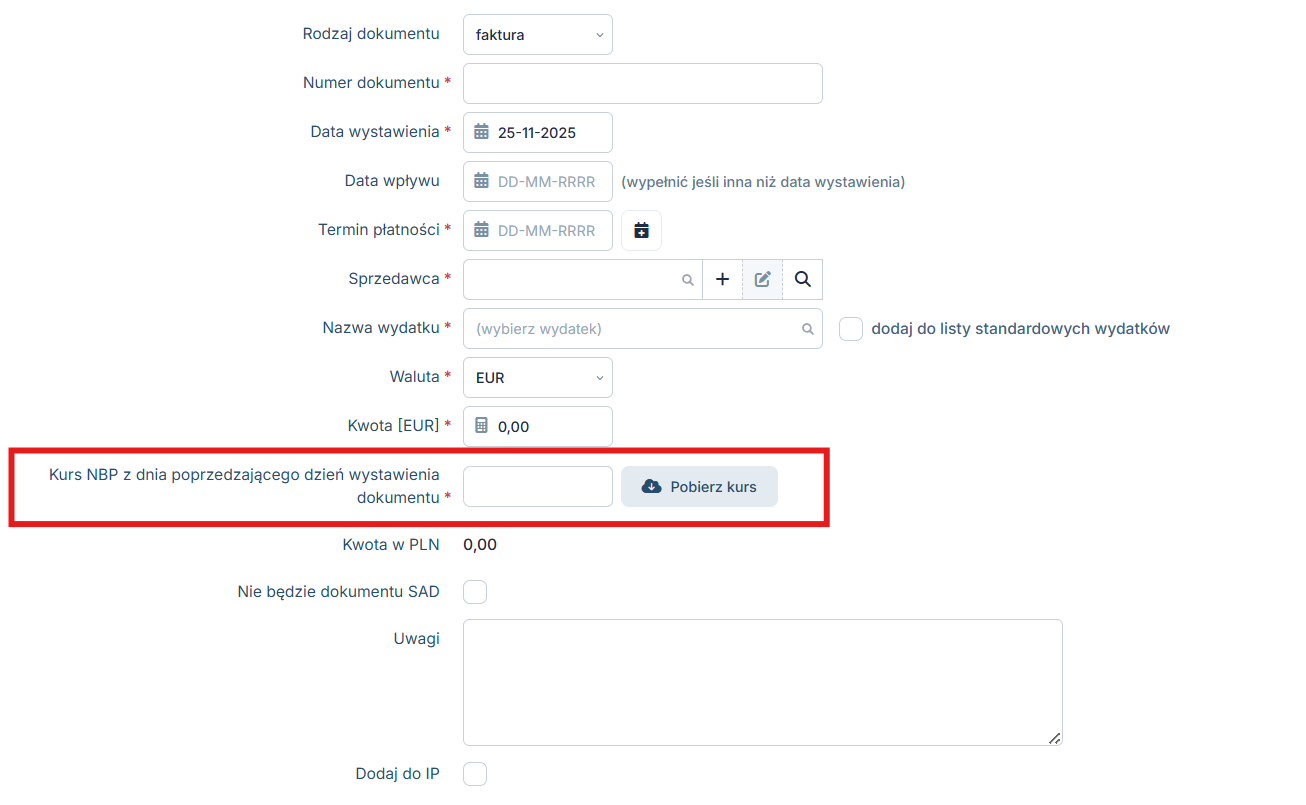Click inside the Uwagi text area
1306x805 pixels.
click(762, 682)
